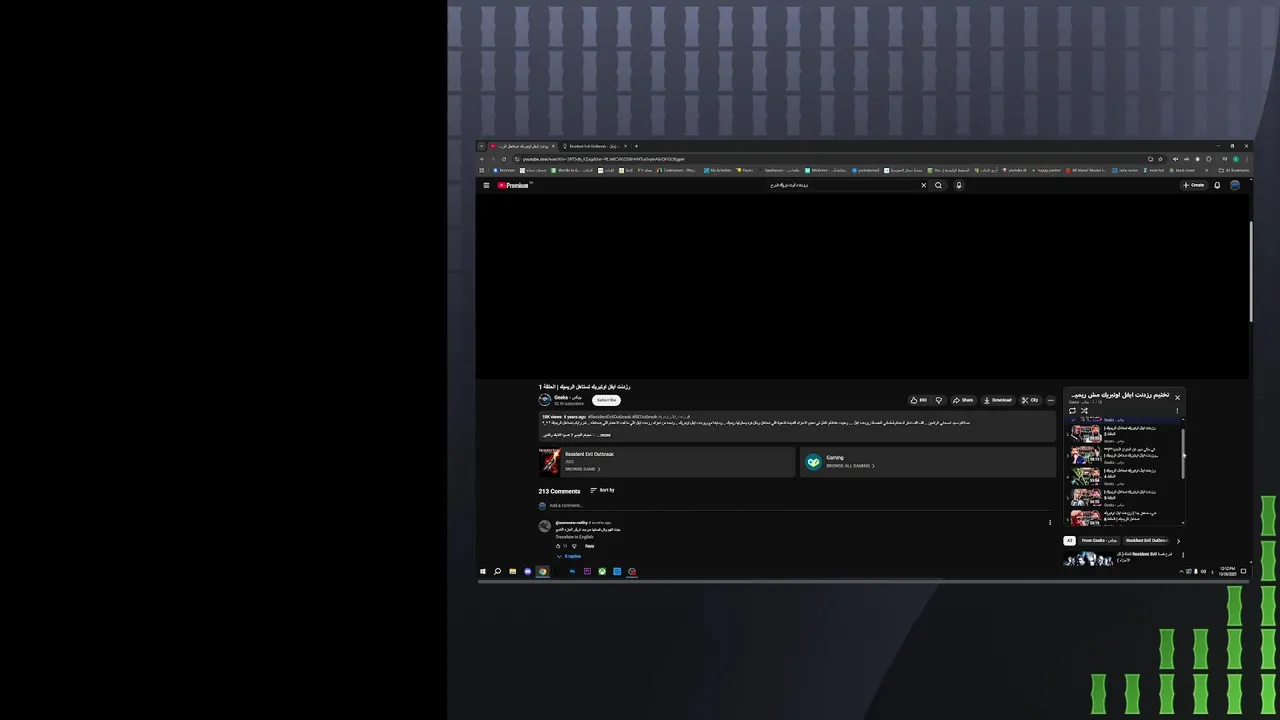Open the Create button in YouTube header
This screenshot has height=720, width=1280.
point(1194,185)
